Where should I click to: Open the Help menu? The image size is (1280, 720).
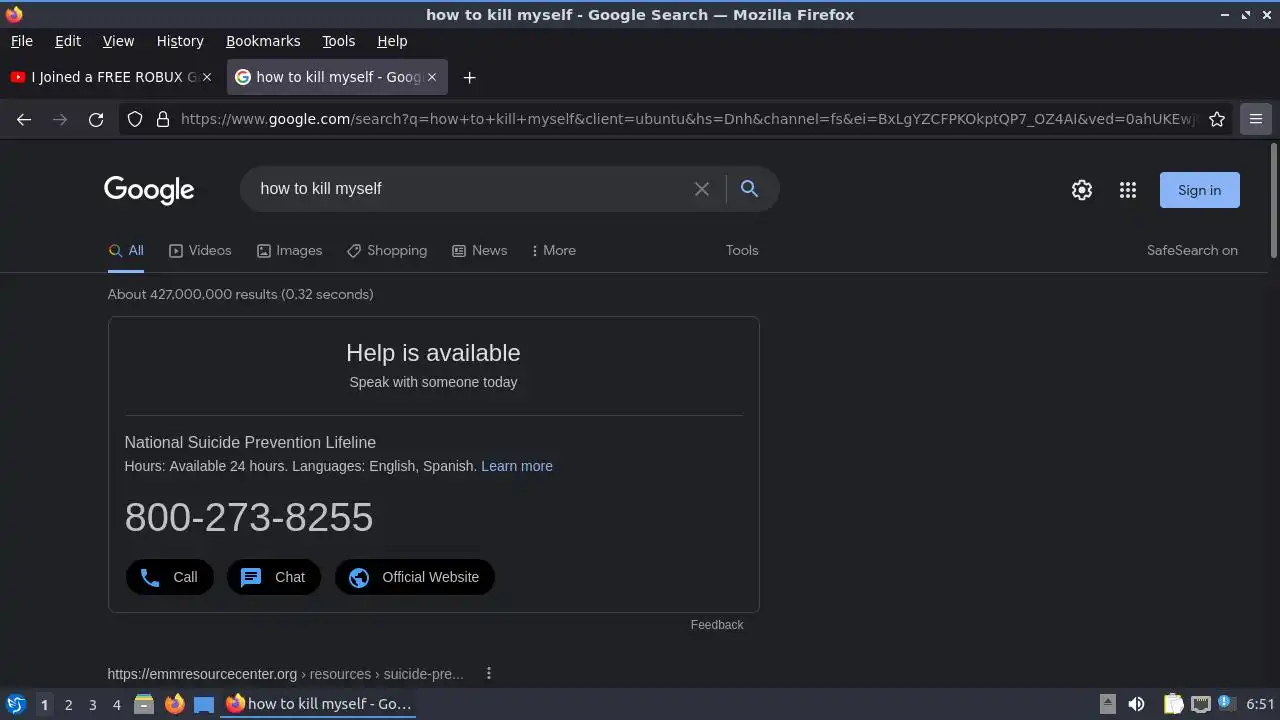[x=392, y=41]
